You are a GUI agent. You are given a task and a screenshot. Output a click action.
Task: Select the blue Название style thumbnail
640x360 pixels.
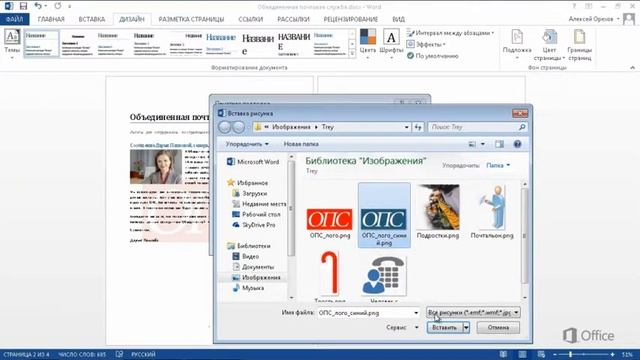pyautogui.click(x=221, y=43)
